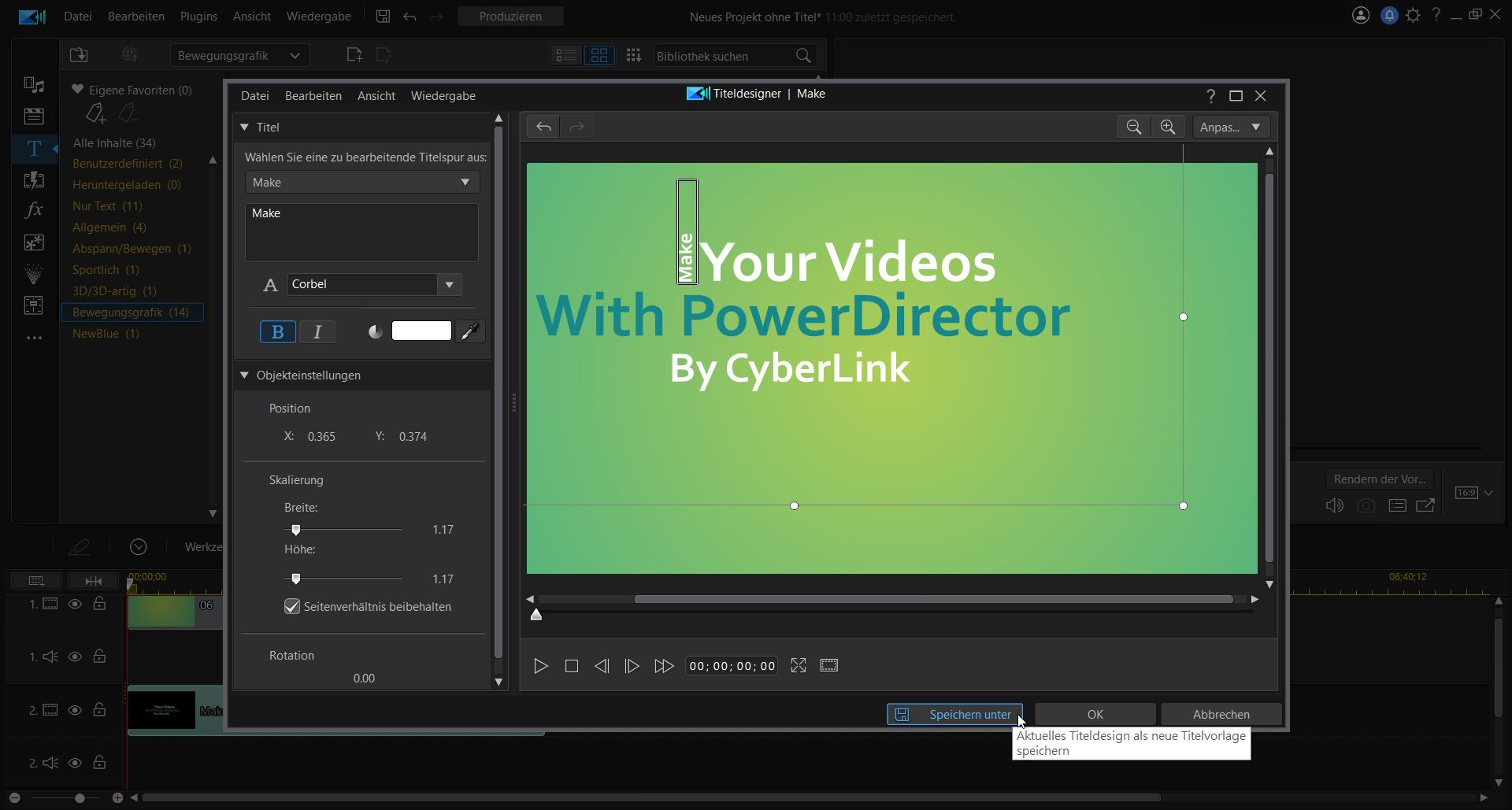Click the fast forward button
1512x810 pixels.
pyautogui.click(x=664, y=666)
